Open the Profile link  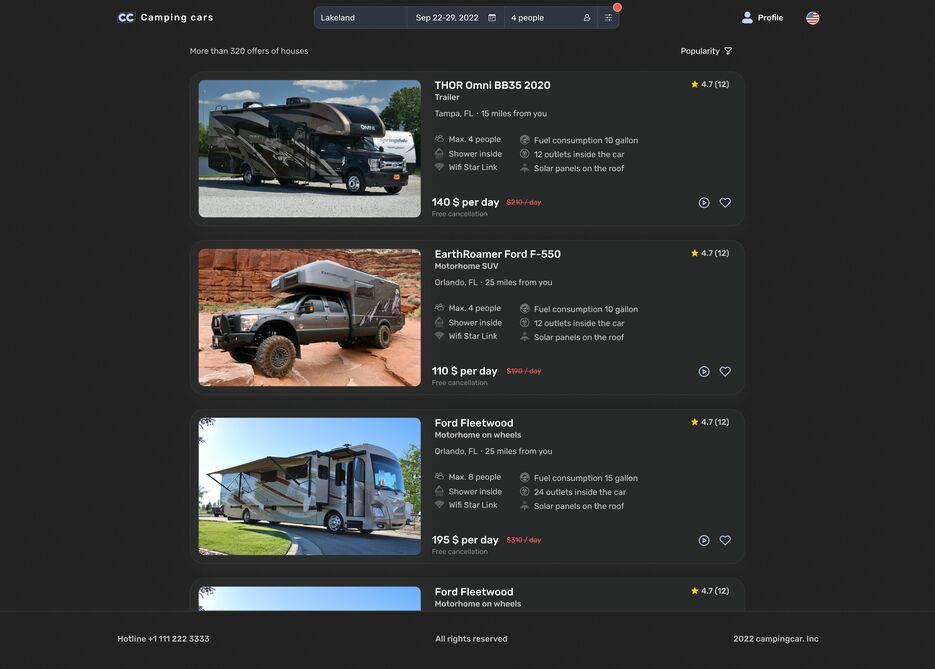pos(763,18)
